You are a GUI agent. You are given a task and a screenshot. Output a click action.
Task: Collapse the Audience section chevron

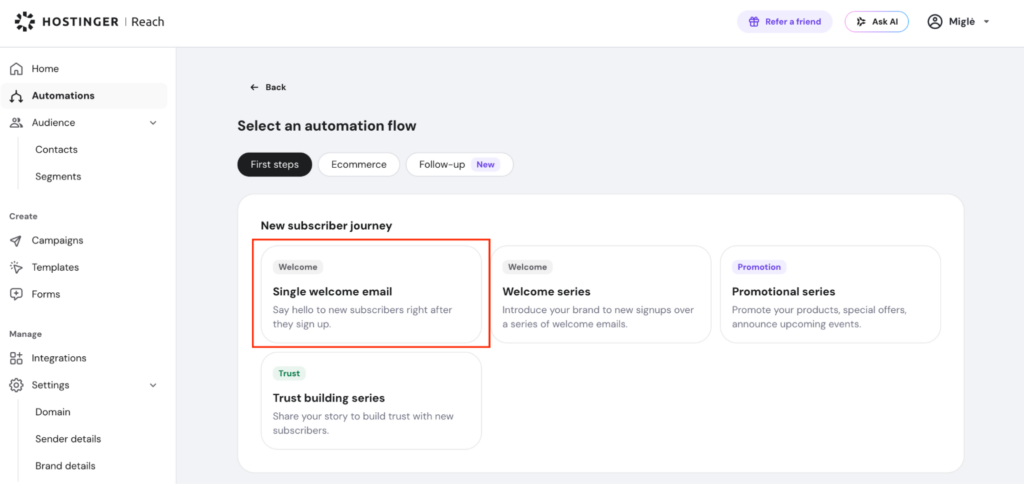click(x=153, y=123)
